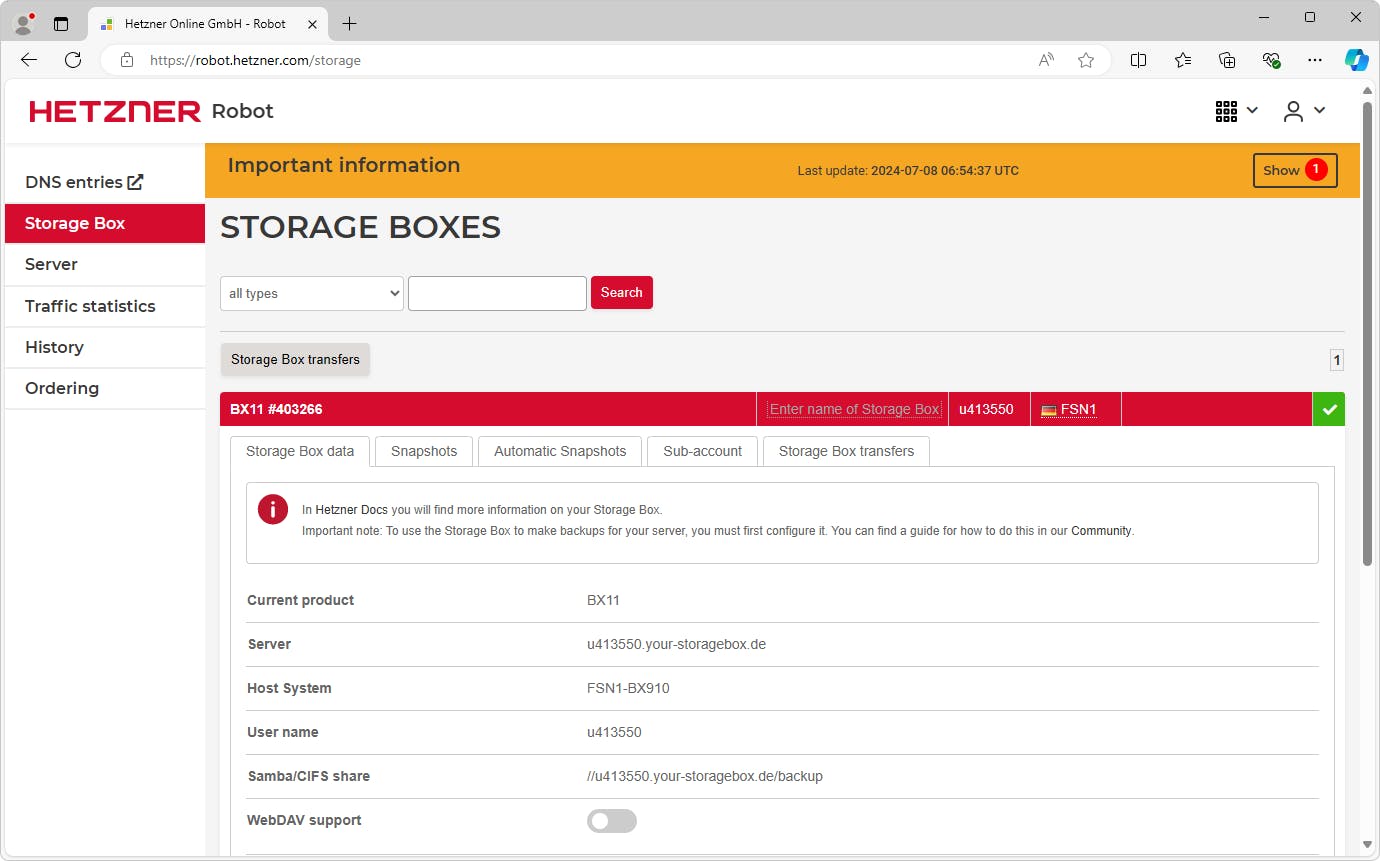View site information via the lock icon

point(127,60)
